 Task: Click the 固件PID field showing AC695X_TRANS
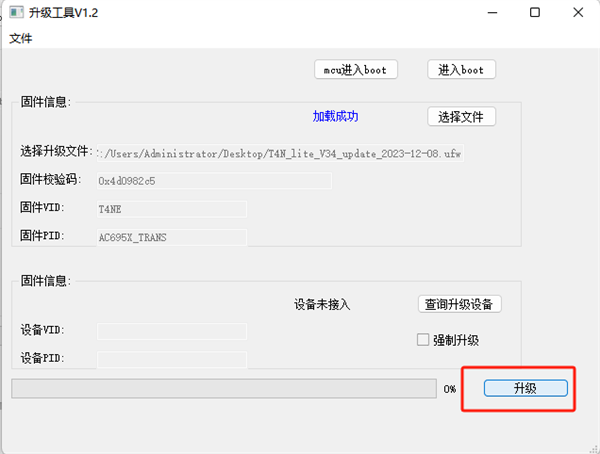point(171,237)
